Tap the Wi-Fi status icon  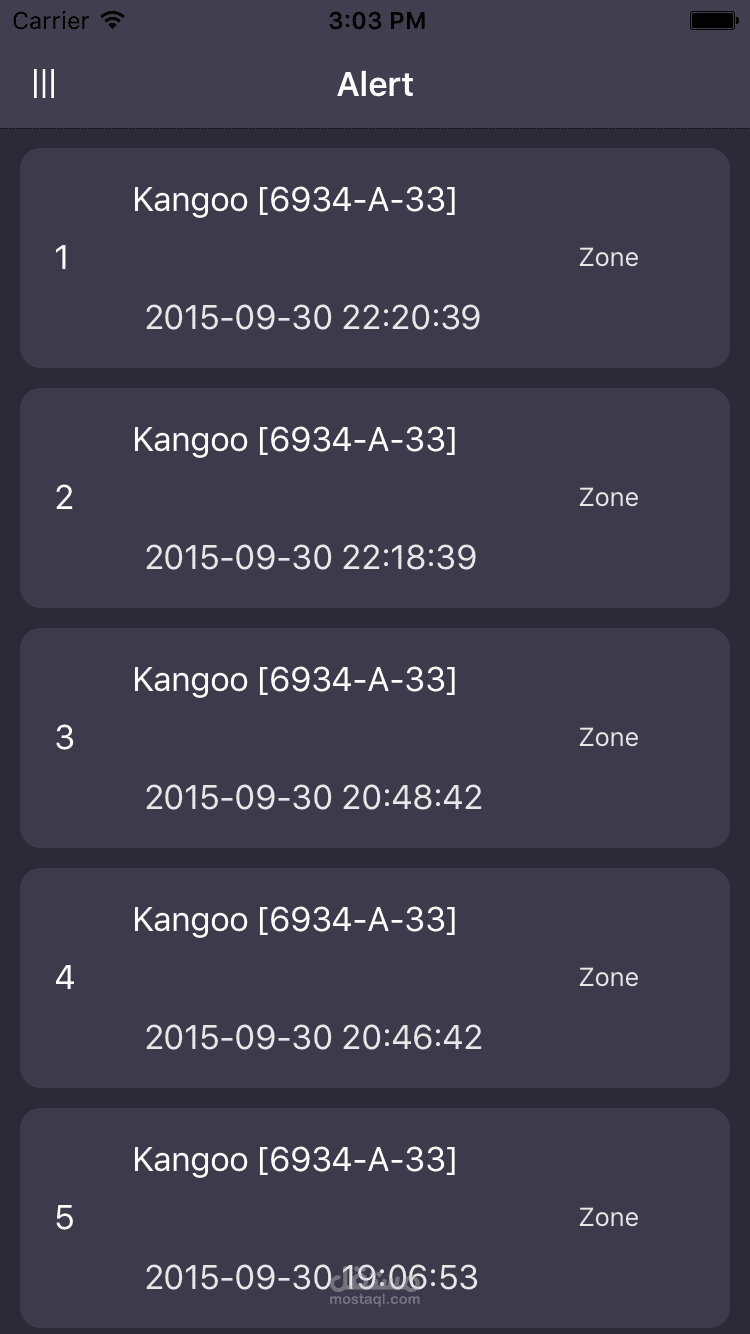(113, 20)
